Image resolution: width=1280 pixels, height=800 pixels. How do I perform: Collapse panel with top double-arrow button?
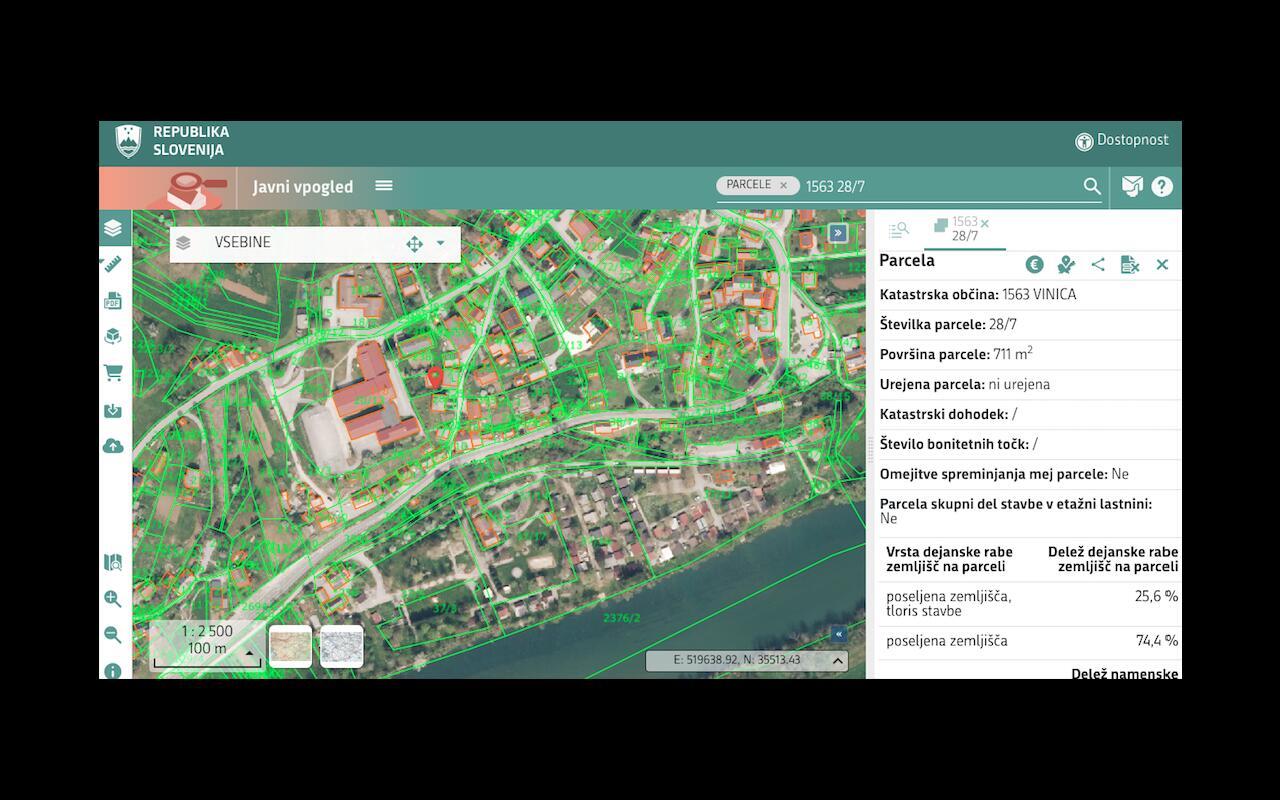point(838,233)
